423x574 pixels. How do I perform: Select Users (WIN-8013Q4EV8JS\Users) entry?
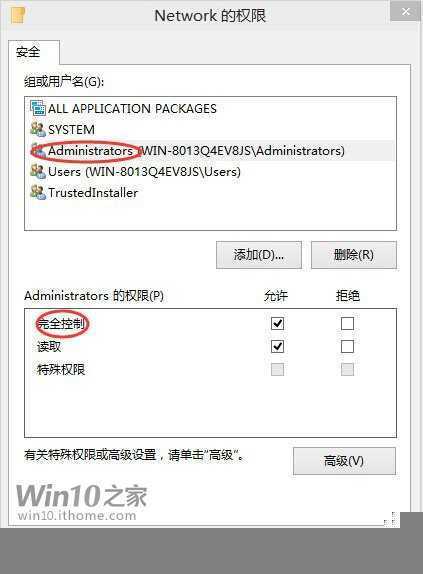click(144, 171)
